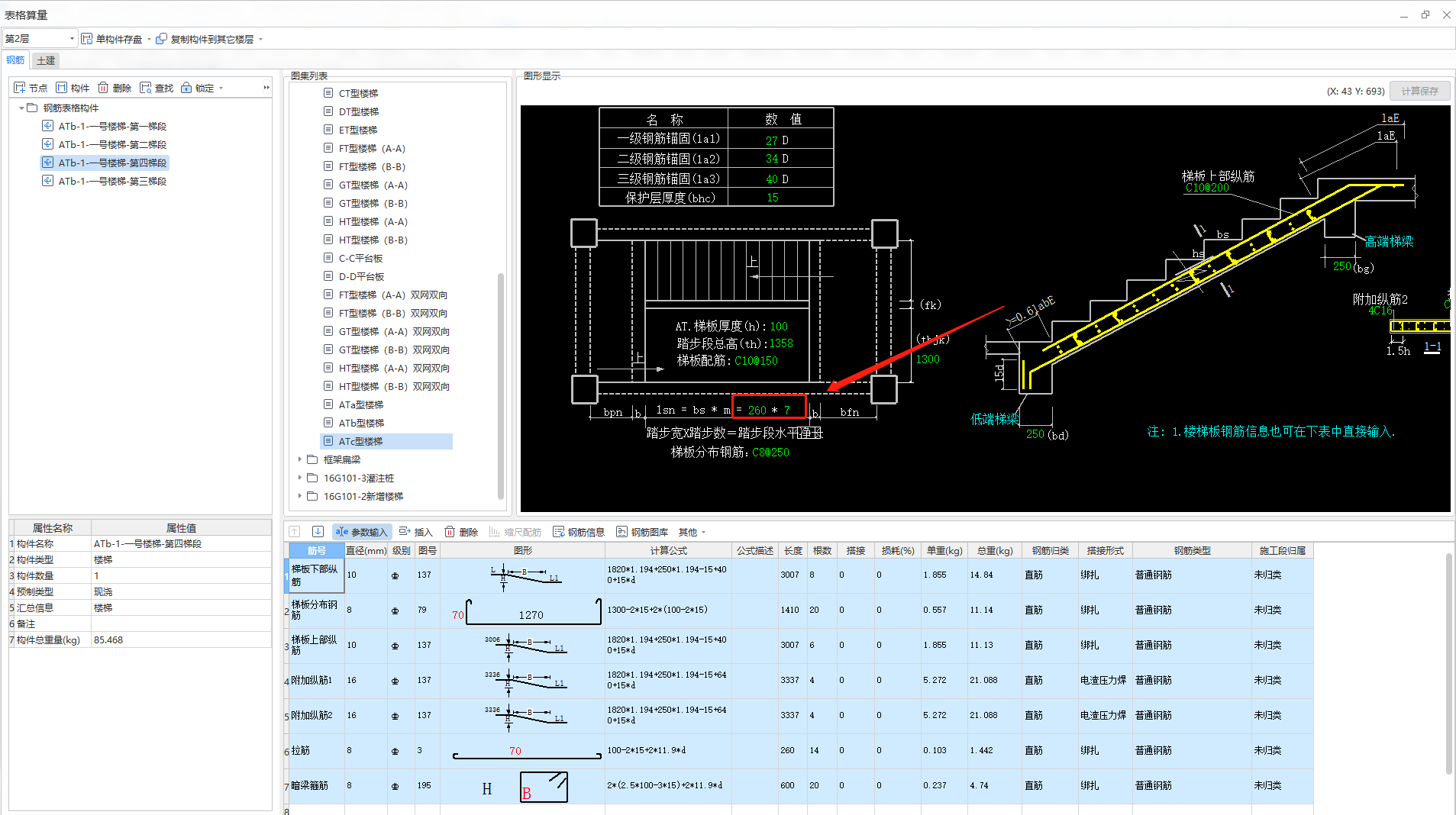Viewport: 1456px width, 815px height.
Task: Click 删除 in the rebar table toolbar
Action: pyautogui.click(x=461, y=532)
